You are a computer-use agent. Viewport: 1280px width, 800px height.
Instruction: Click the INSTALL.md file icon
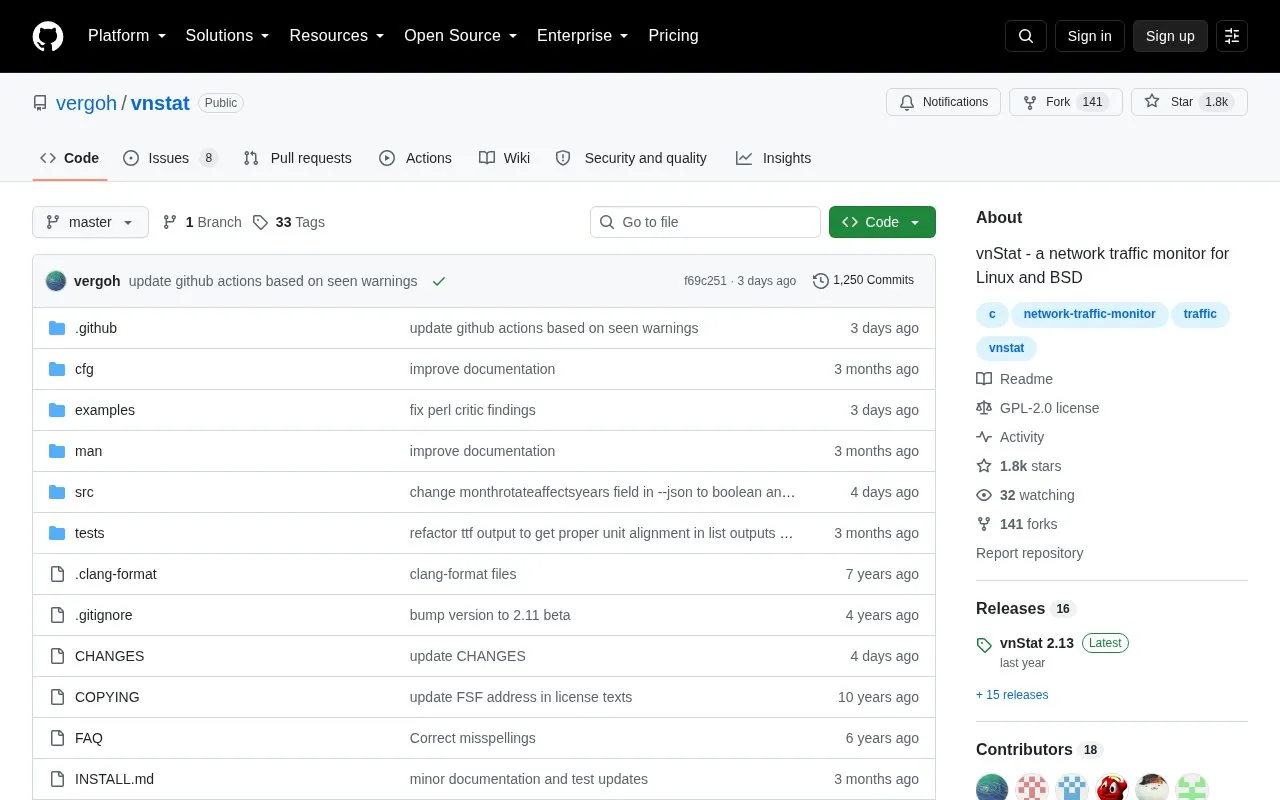tap(57, 779)
